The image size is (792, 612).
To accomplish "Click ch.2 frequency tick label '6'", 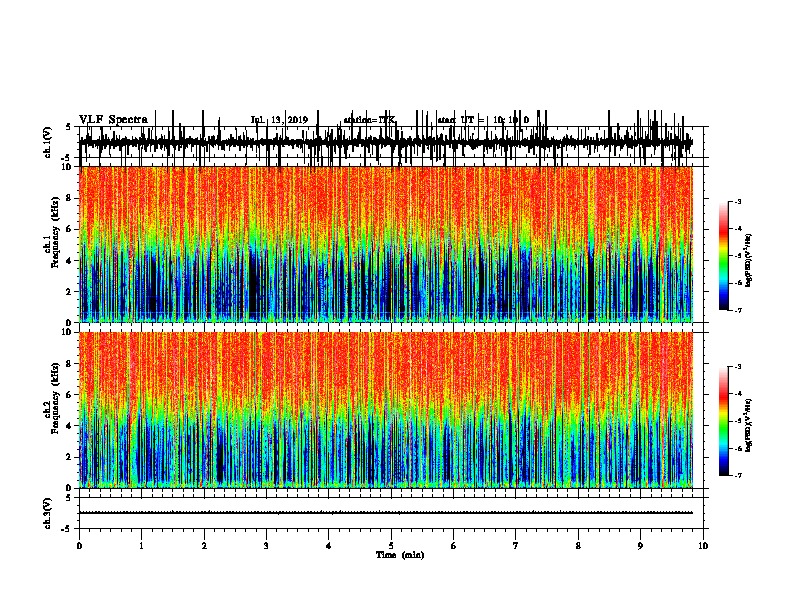I will (70, 395).
